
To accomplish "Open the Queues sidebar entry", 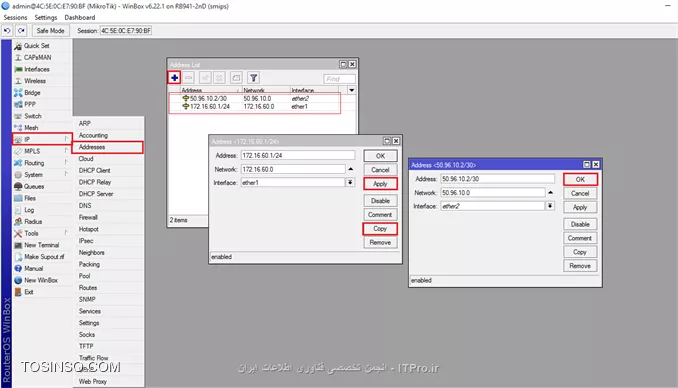I will (x=34, y=186).
